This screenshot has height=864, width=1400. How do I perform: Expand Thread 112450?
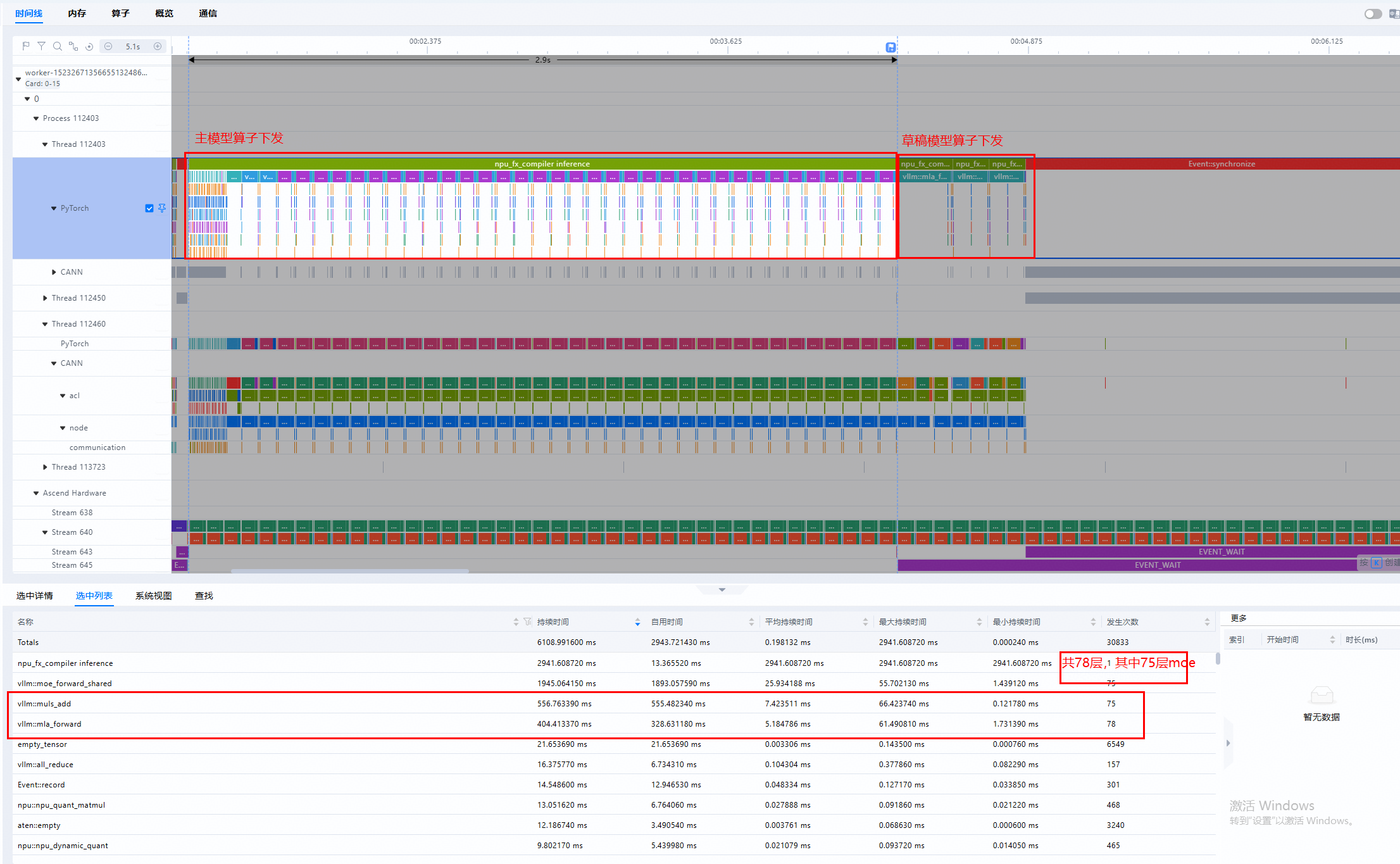[x=45, y=298]
